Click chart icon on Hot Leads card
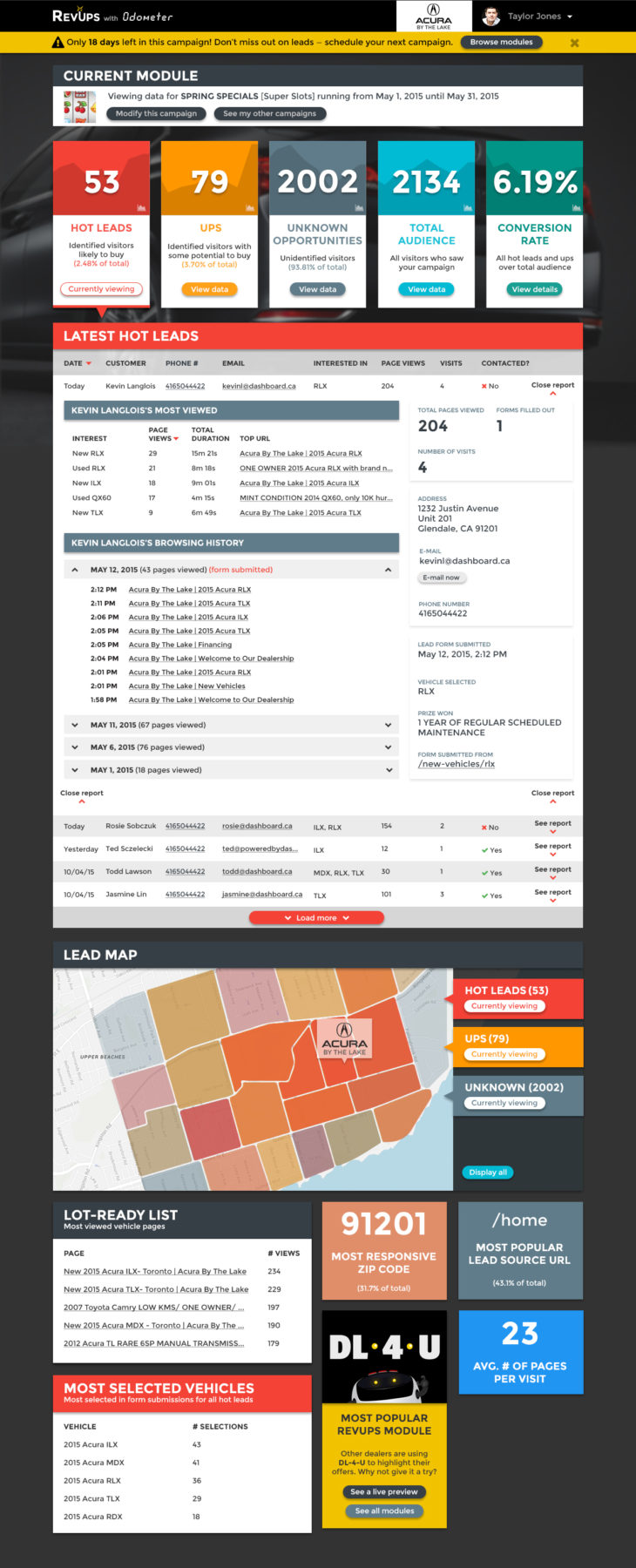 [x=142, y=208]
